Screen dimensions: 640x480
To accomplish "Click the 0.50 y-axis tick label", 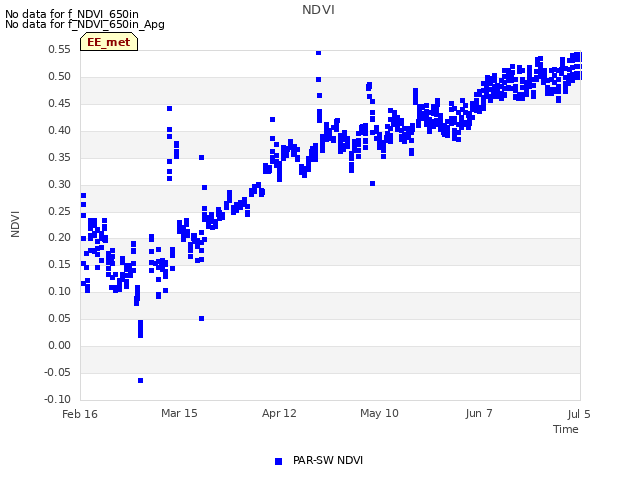I will [x=60, y=76].
